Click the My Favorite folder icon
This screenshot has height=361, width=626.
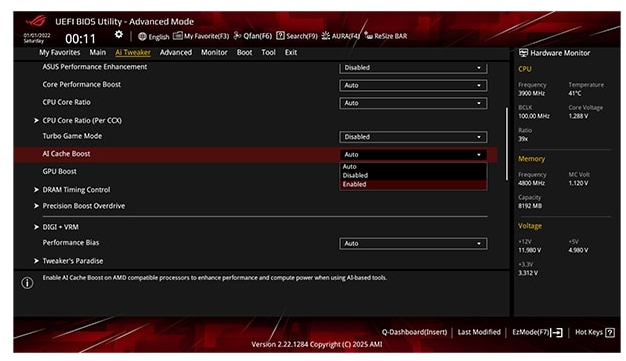coord(178,36)
